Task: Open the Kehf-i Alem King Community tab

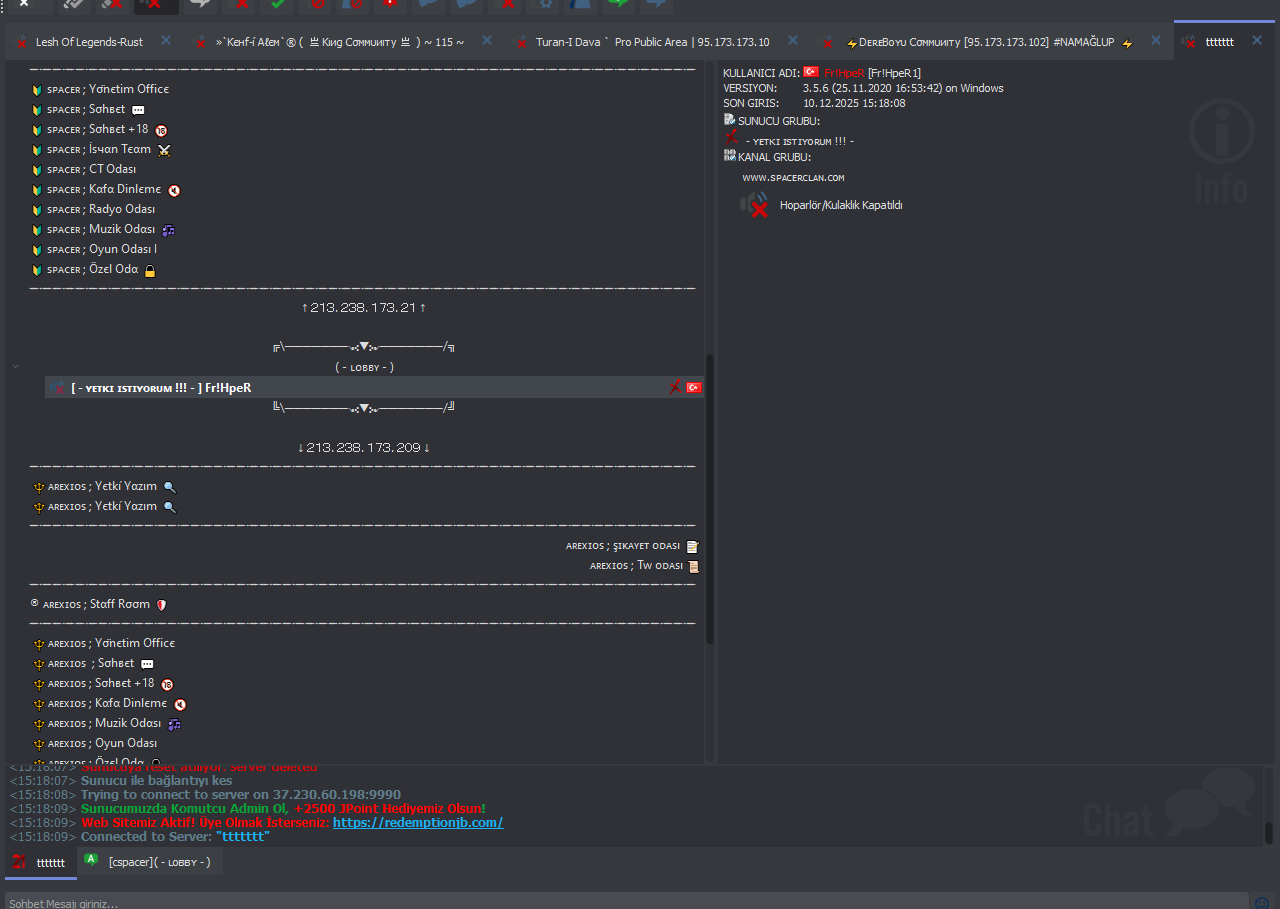Action: [x=340, y=42]
